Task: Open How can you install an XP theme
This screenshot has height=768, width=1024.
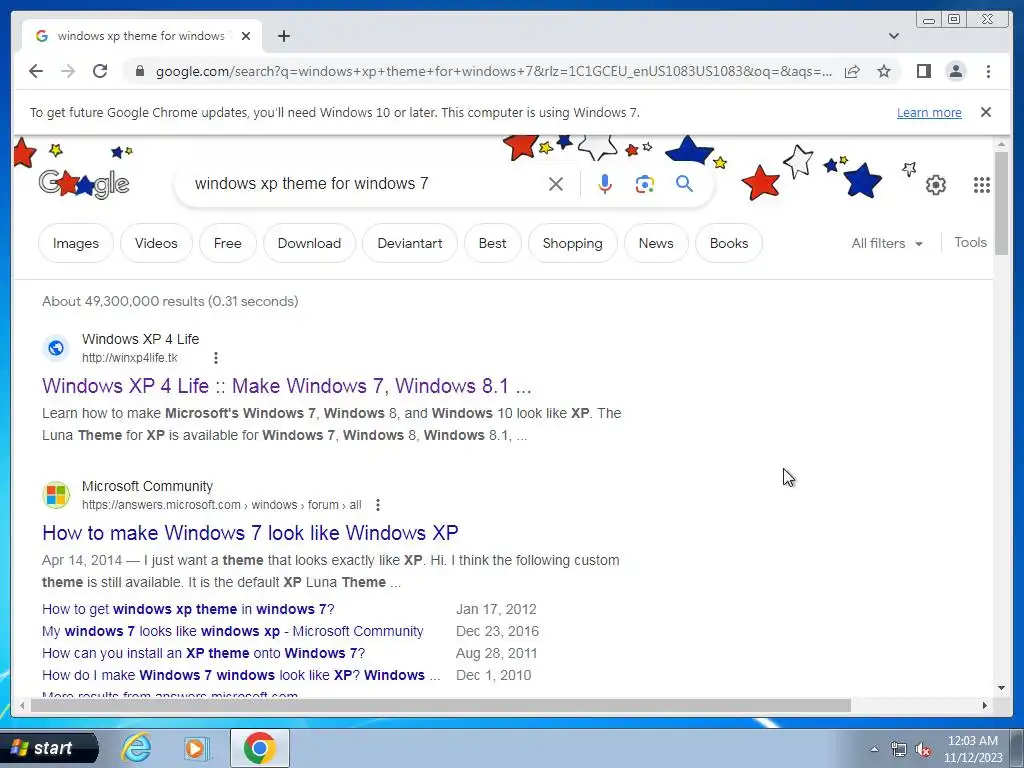Action: coord(204,653)
